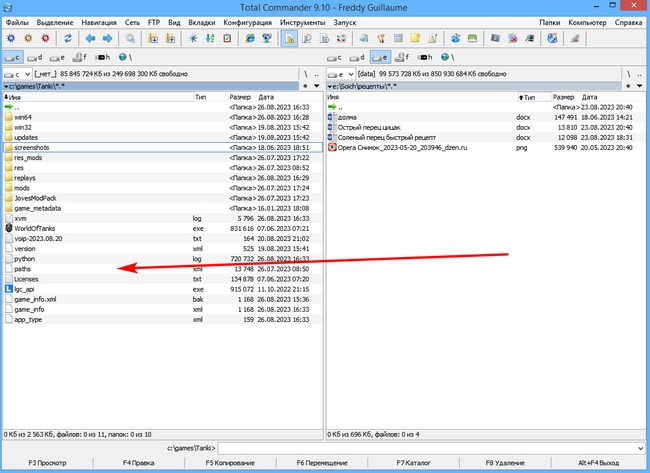The height and width of the screenshot is (473, 650).
Task: Click the blue gear toolbar icon
Action: (11, 39)
